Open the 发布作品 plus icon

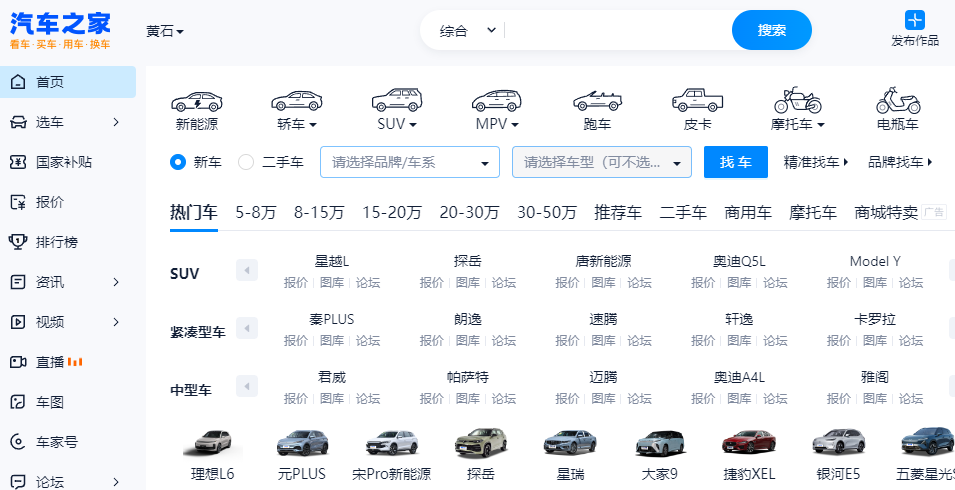tap(915, 20)
